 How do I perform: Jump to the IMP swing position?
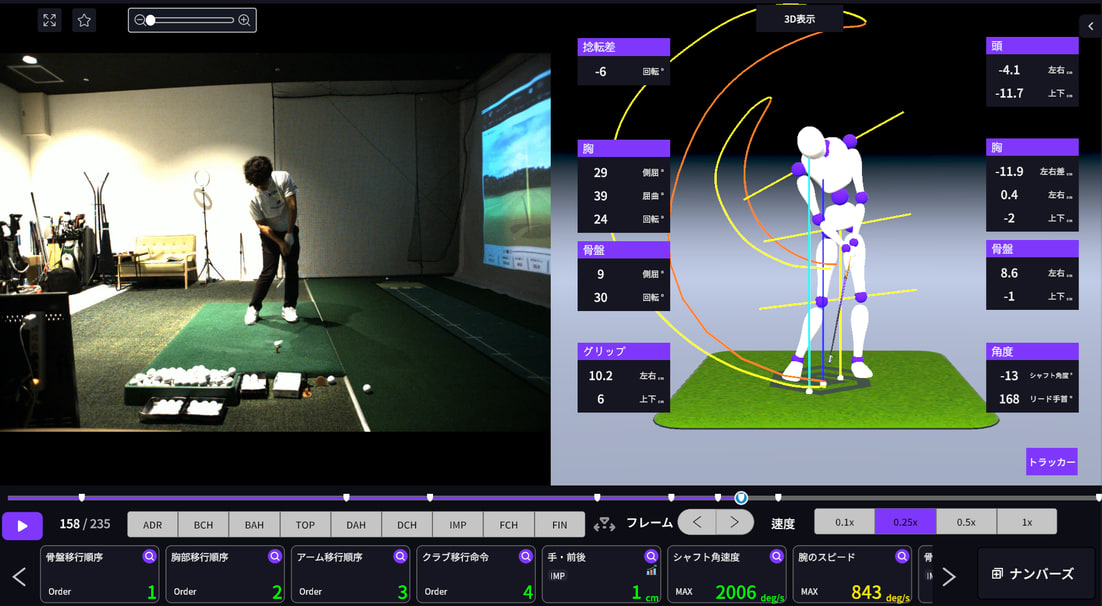458,524
